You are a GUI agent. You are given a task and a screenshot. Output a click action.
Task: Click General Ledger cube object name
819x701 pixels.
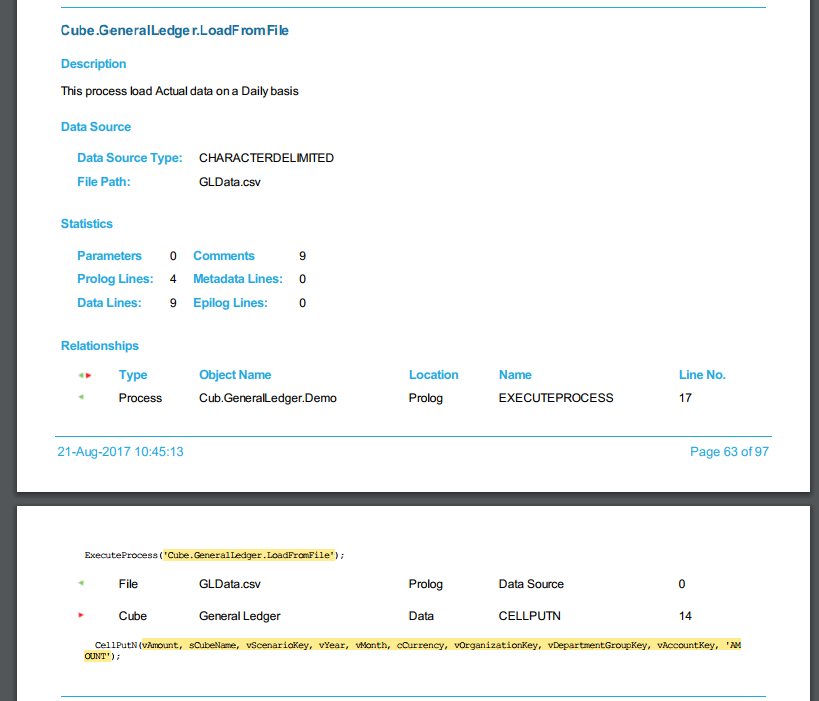pyautogui.click(x=240, y=616)
